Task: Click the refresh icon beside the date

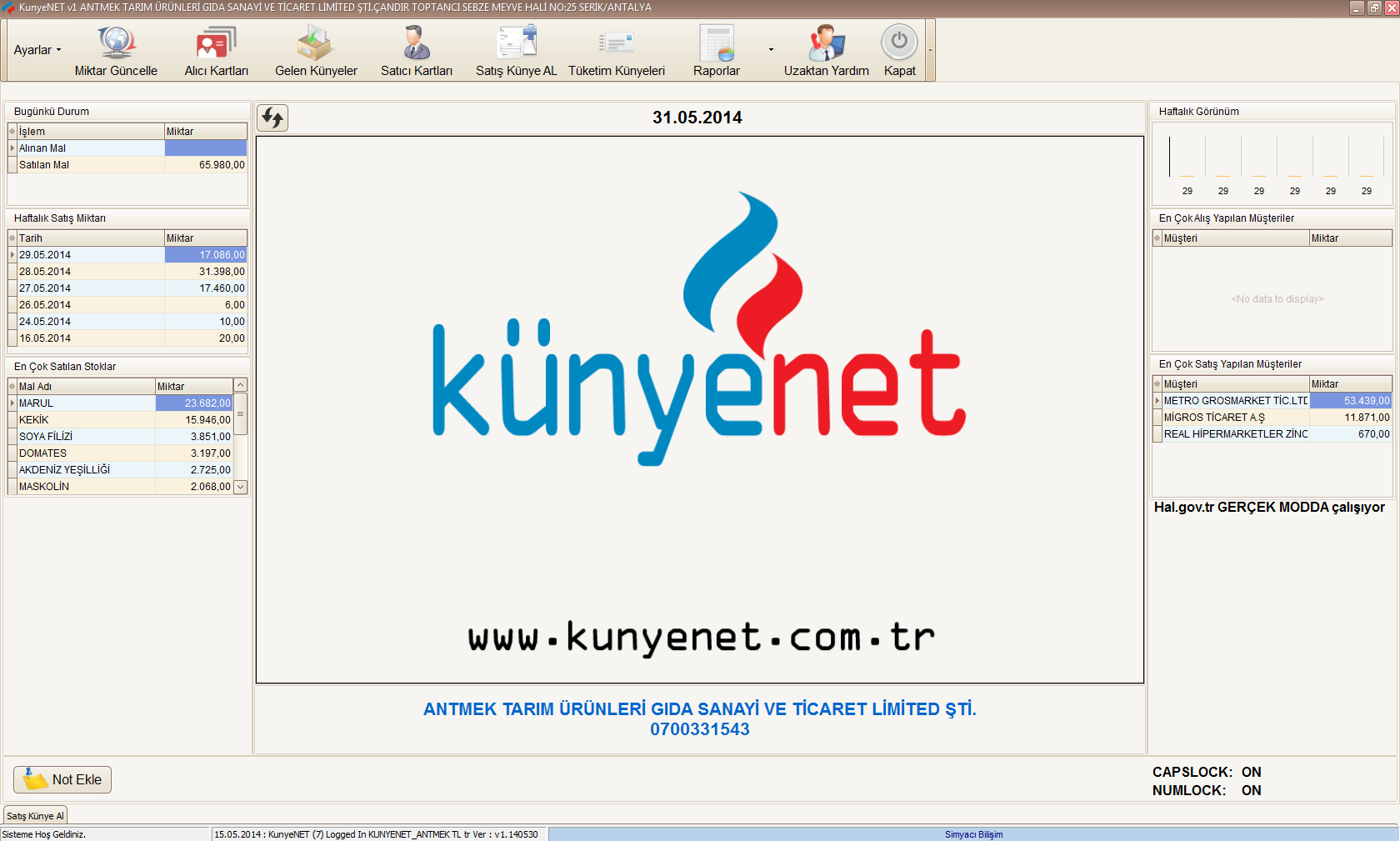Action: tap(272, 118)
